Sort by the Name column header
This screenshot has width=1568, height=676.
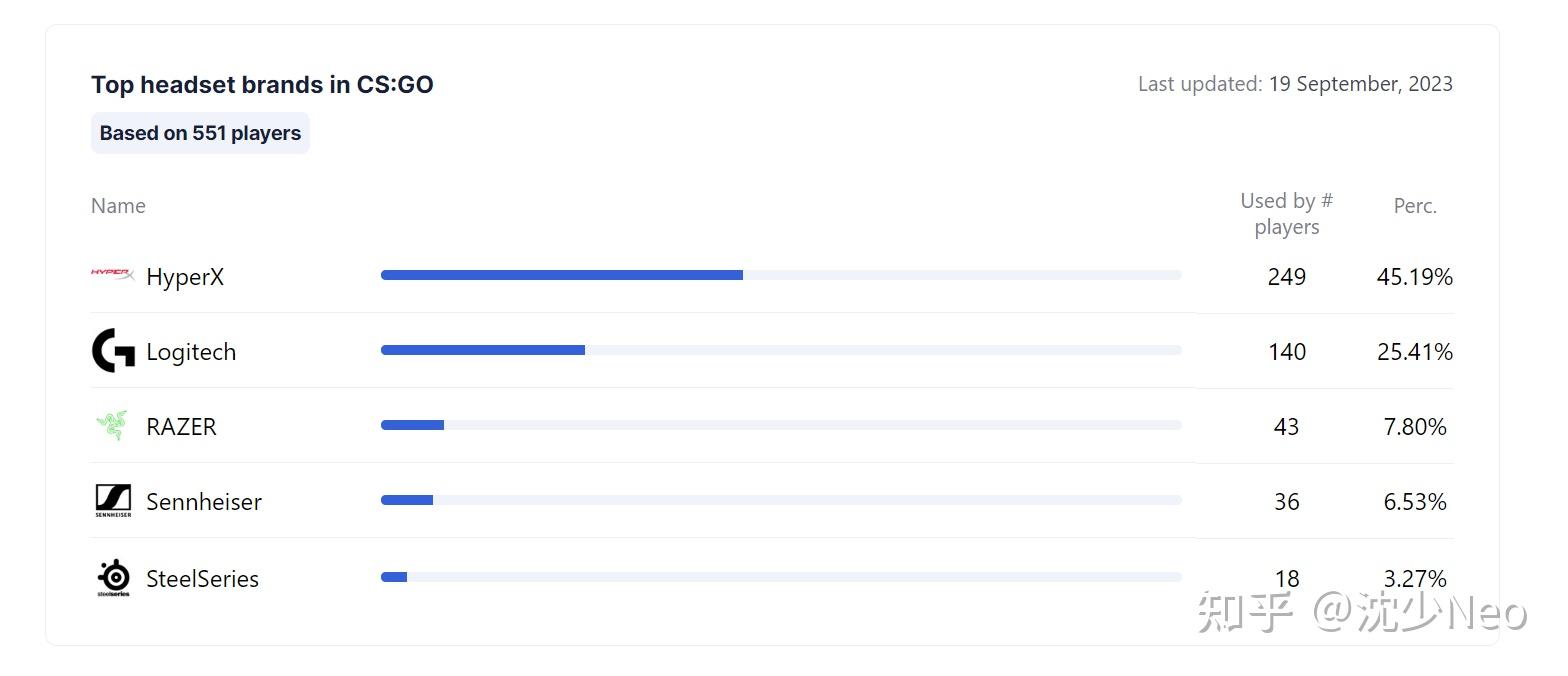tap(118, 206)
